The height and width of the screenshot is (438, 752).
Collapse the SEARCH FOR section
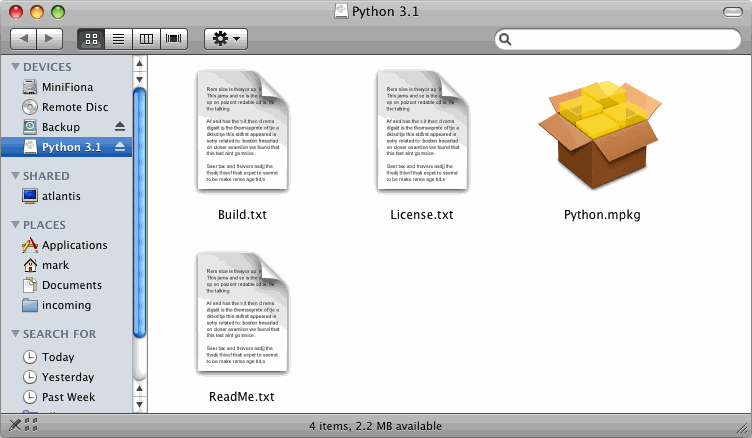coord(15,334)
